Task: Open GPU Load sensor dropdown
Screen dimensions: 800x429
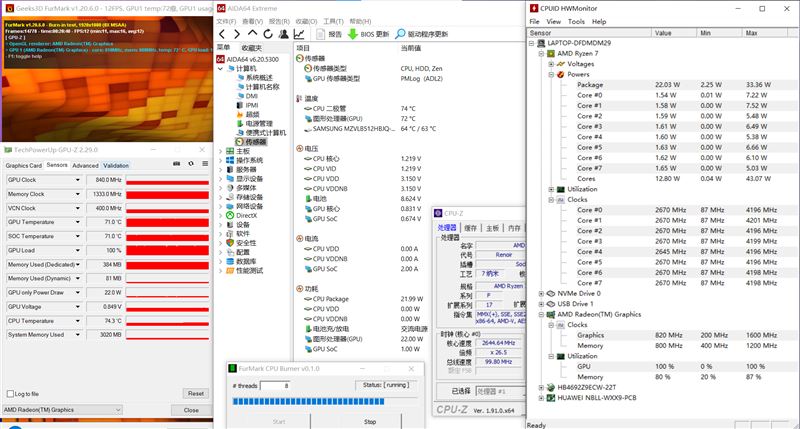Action: tap(78, 250)
